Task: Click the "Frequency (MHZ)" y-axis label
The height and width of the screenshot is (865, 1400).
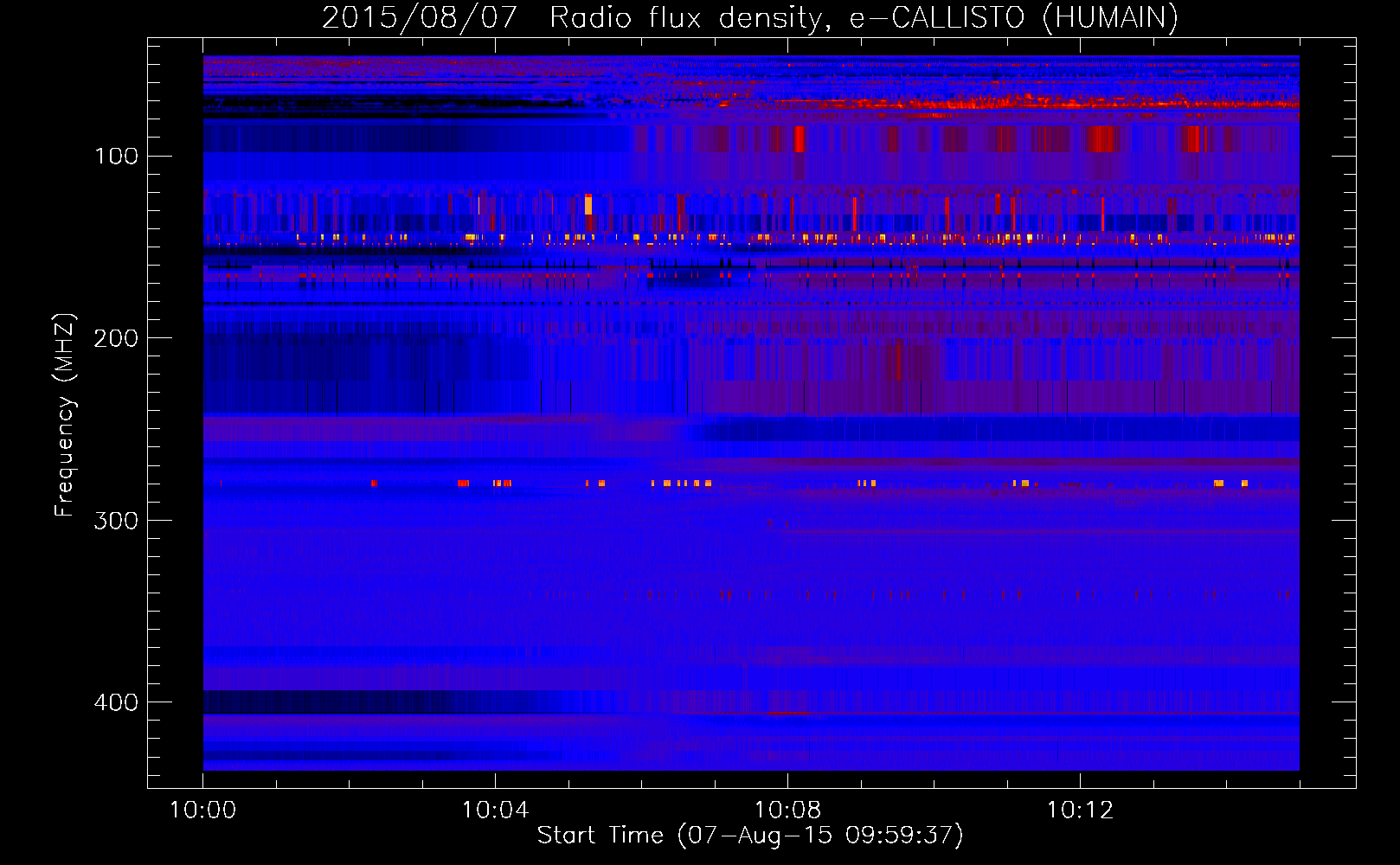Action: coord(65,415)
